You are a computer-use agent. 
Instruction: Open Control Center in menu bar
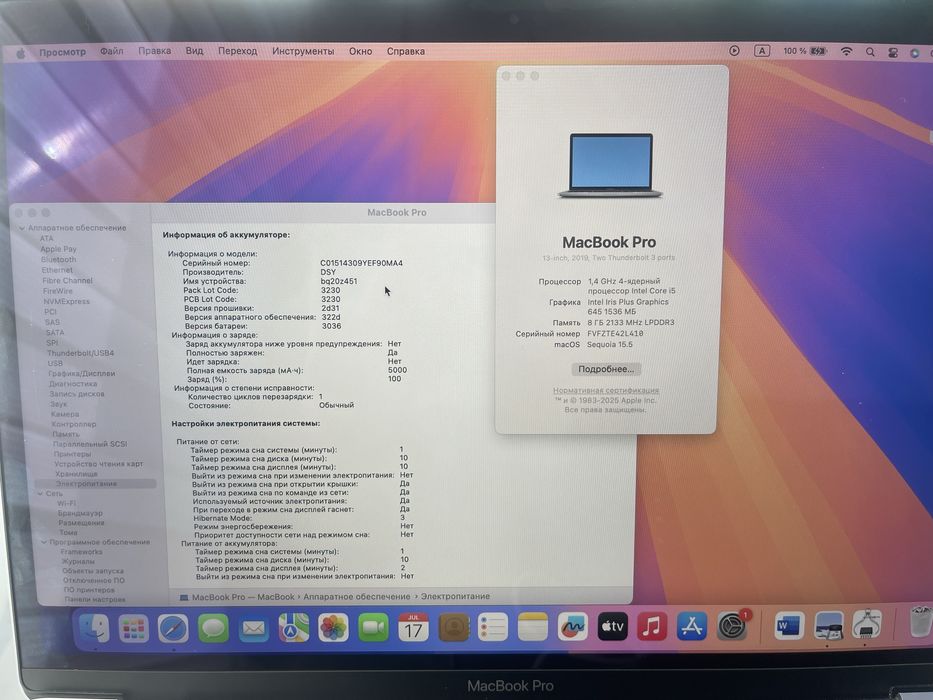[893, 52]
